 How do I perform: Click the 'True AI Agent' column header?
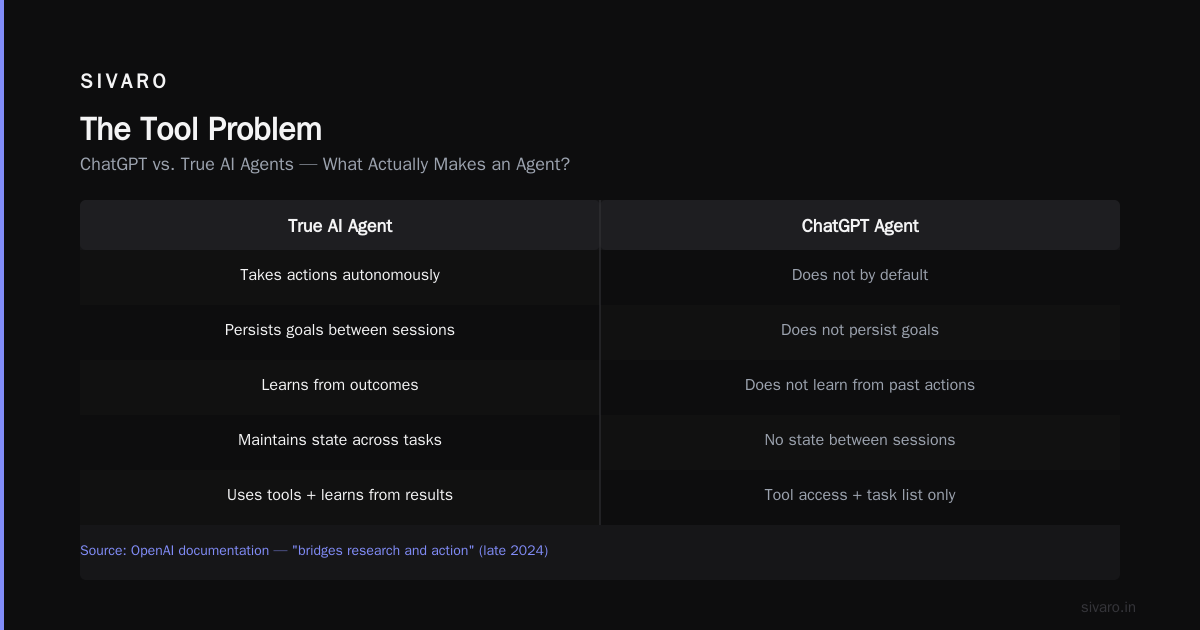pyautogui.click(x=340, y=226)
